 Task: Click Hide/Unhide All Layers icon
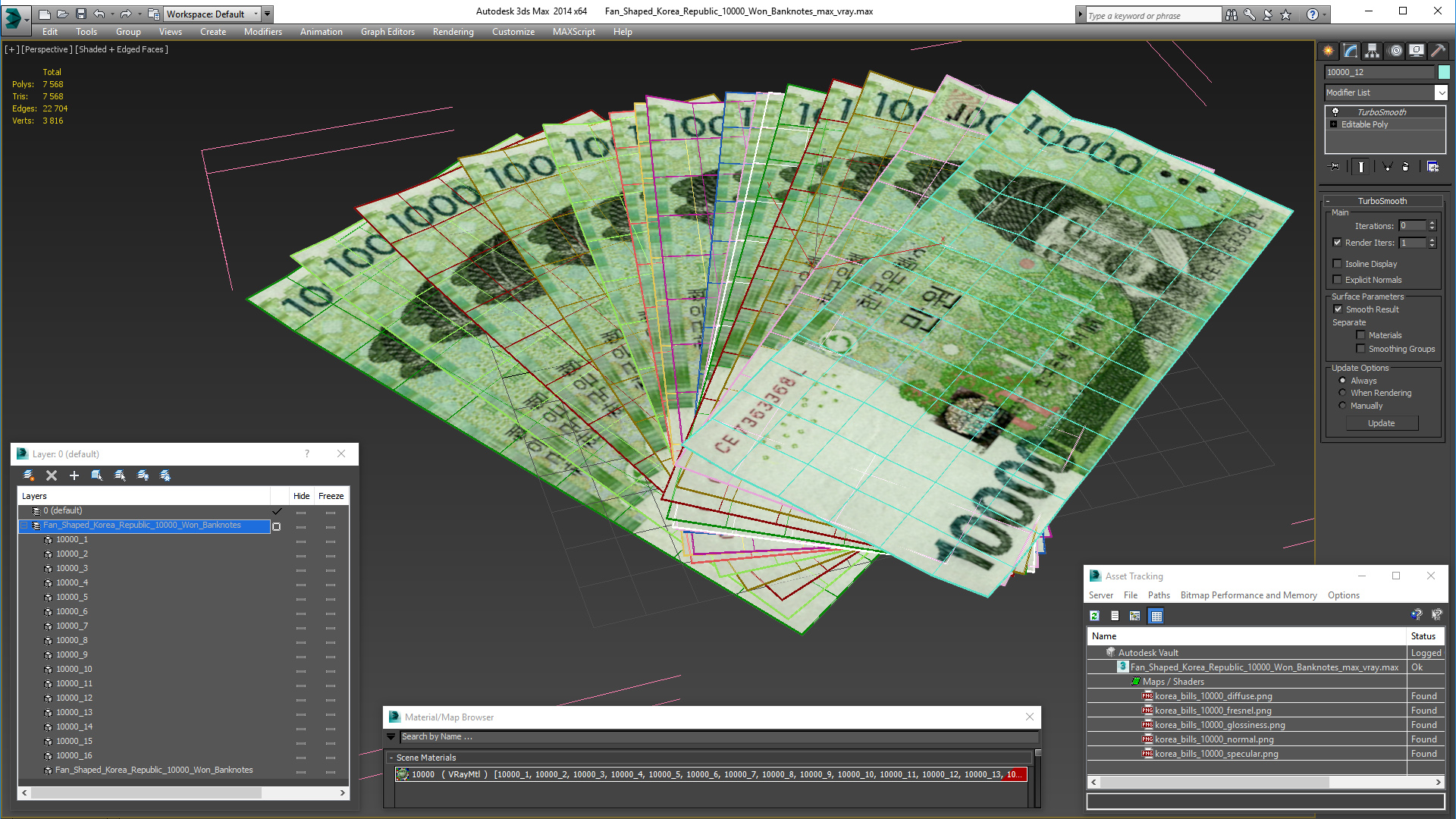coord(143,475)
